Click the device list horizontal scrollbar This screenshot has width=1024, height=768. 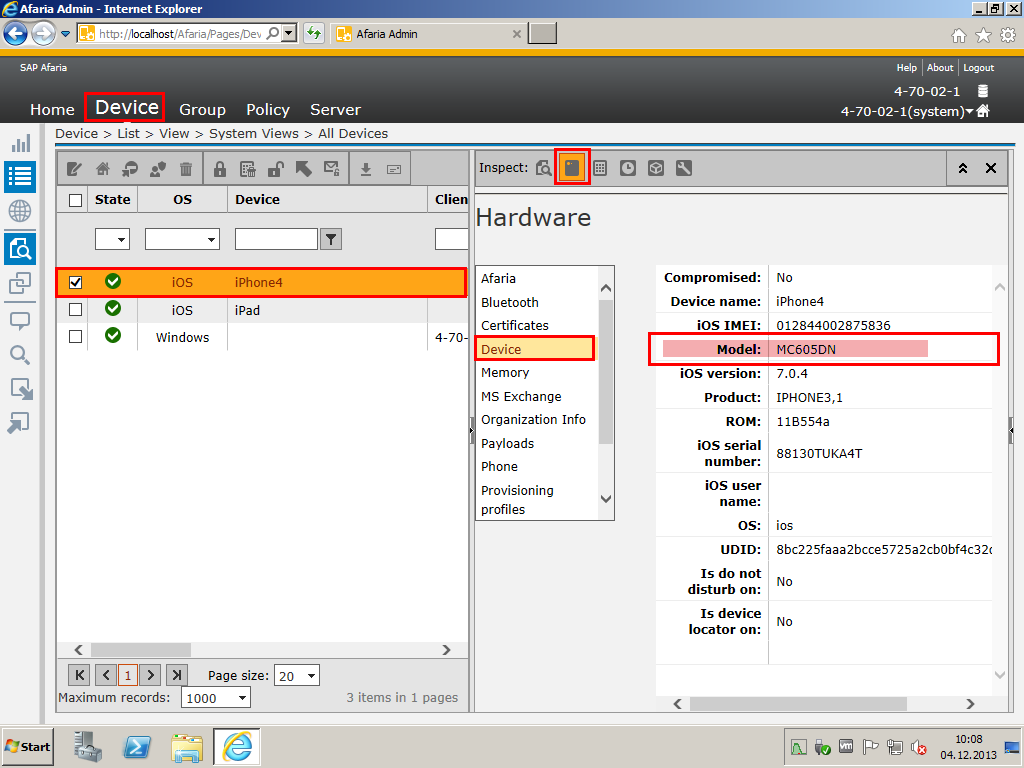[141, 650]
